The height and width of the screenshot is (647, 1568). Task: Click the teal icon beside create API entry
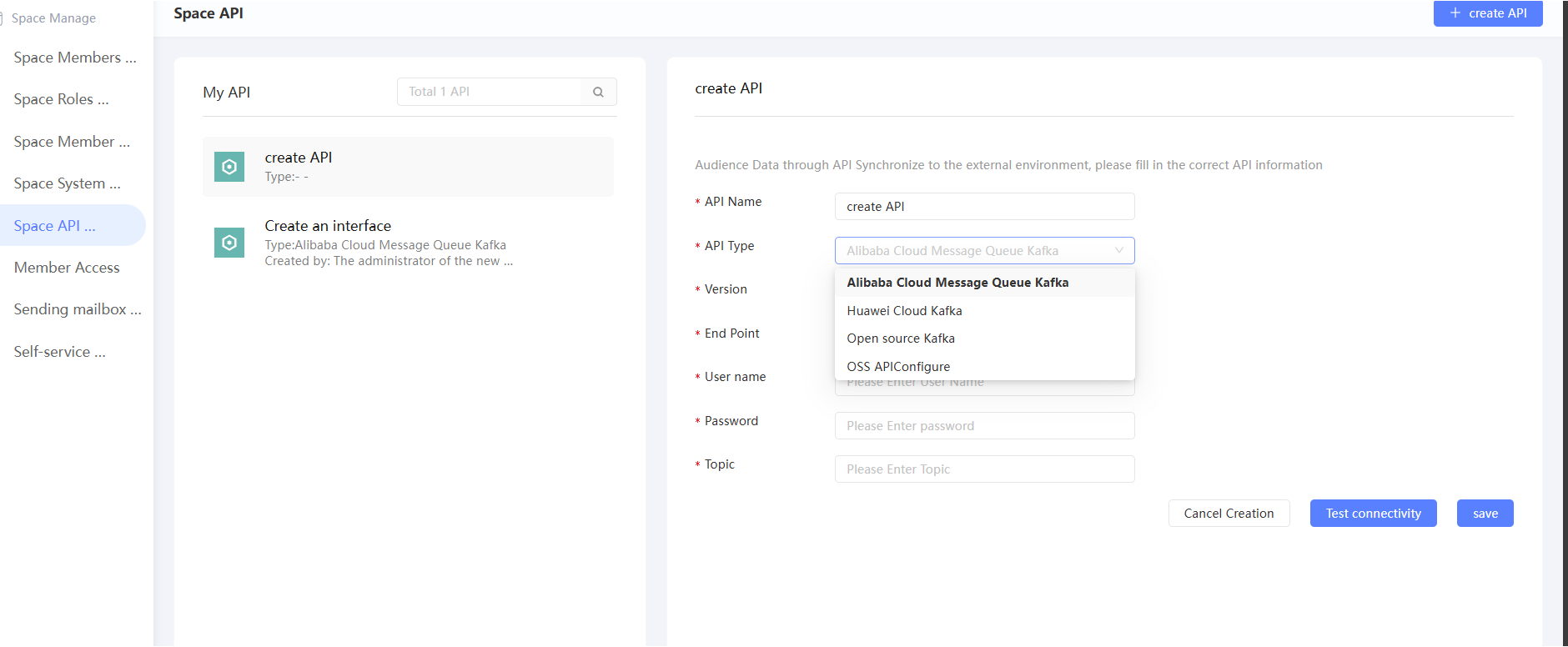click(x=229, y=167)
